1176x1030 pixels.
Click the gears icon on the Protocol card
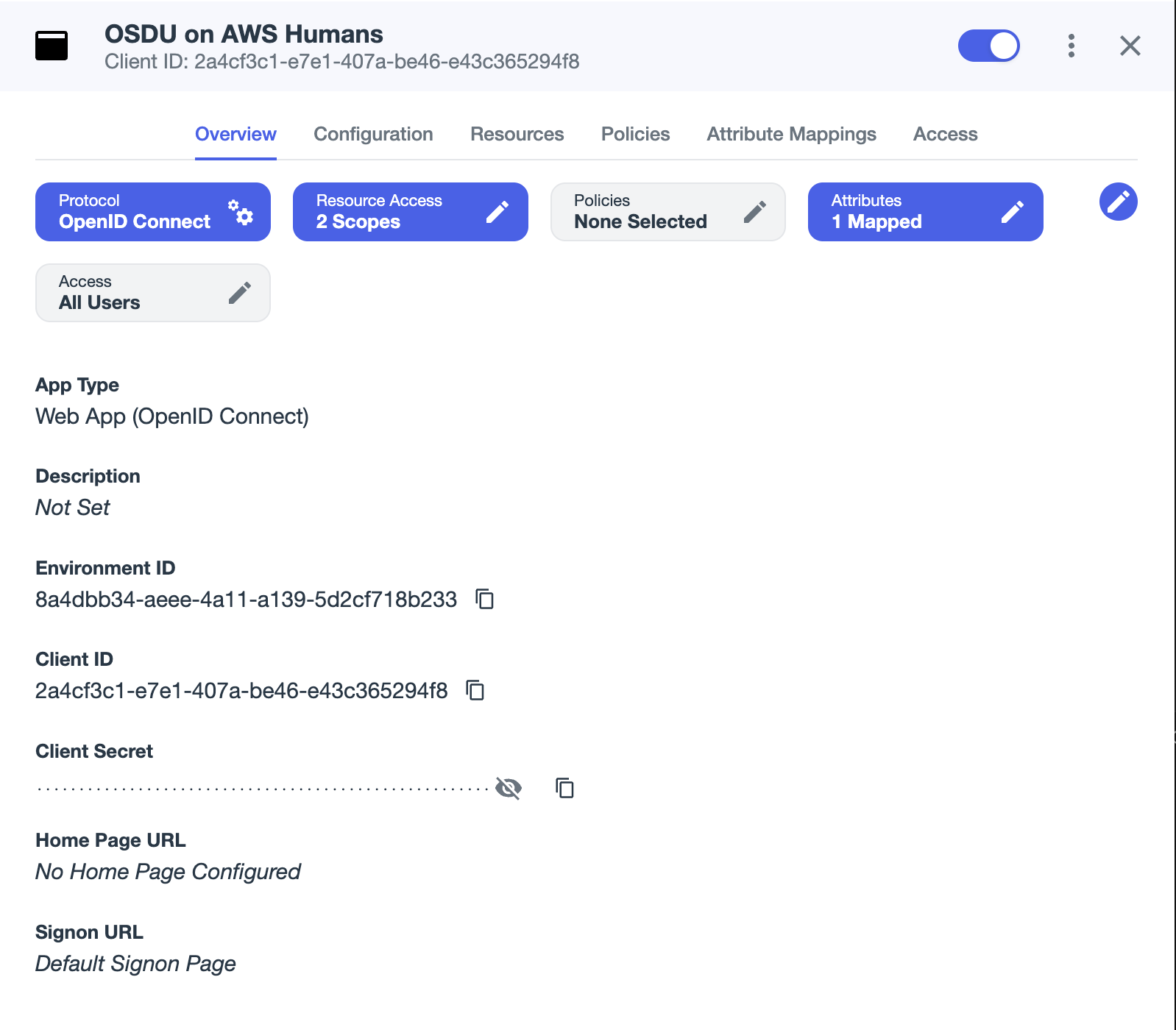[241, 212]
